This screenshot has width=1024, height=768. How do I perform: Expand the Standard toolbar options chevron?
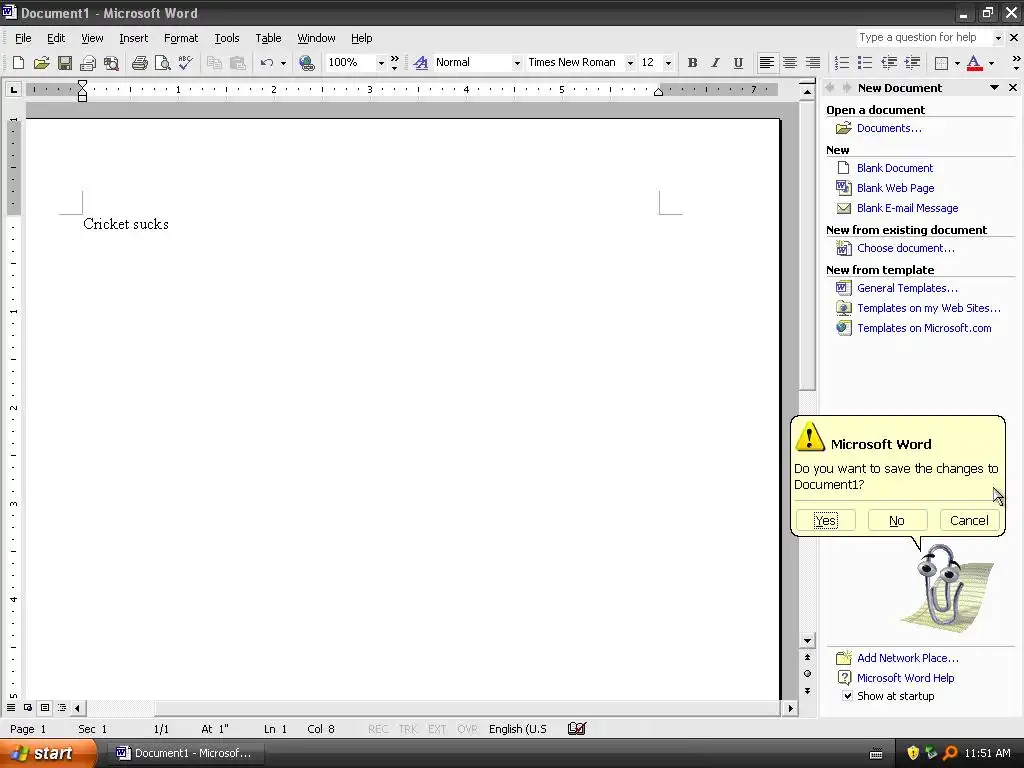[394, 63]
